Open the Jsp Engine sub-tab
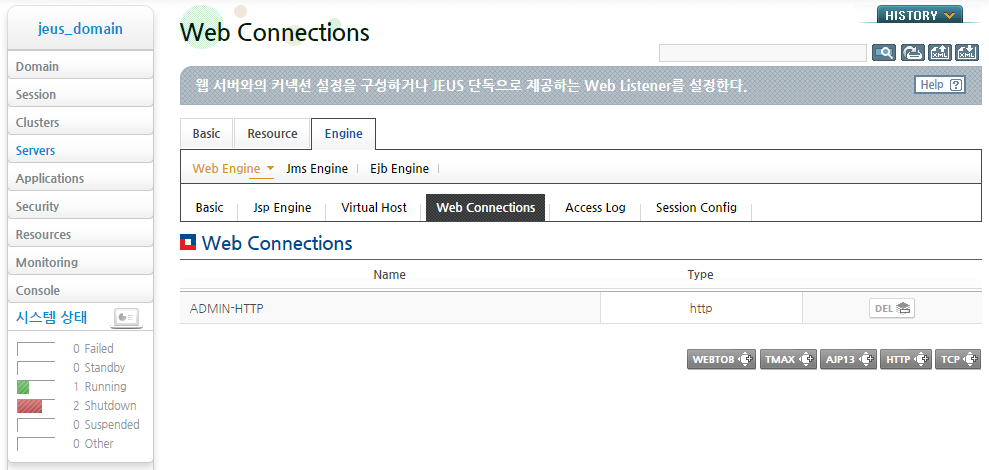Image resolution: width=989 pixels, height=470 pixels. pos(282,208)
